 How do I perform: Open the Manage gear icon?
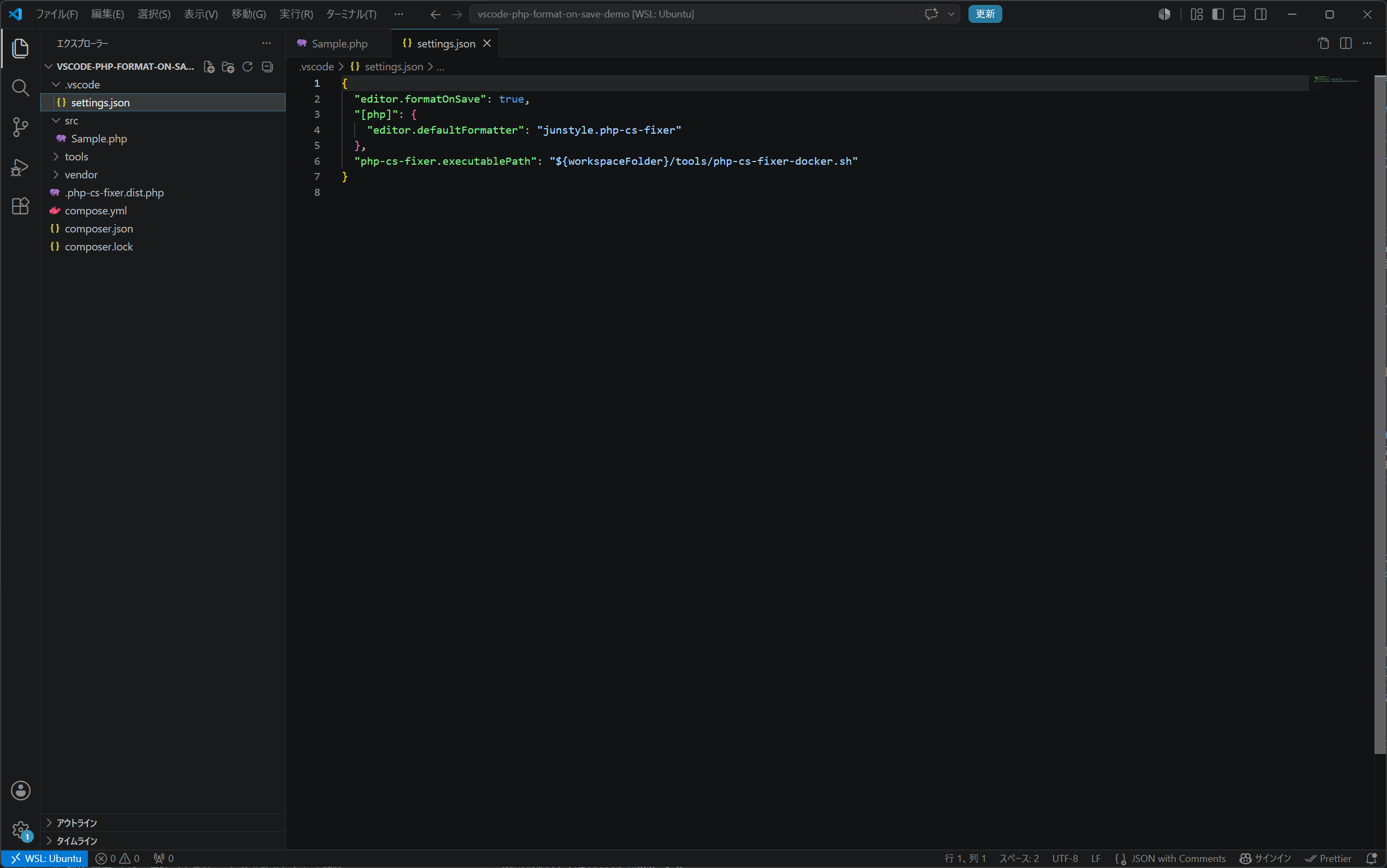click(21, 829)
